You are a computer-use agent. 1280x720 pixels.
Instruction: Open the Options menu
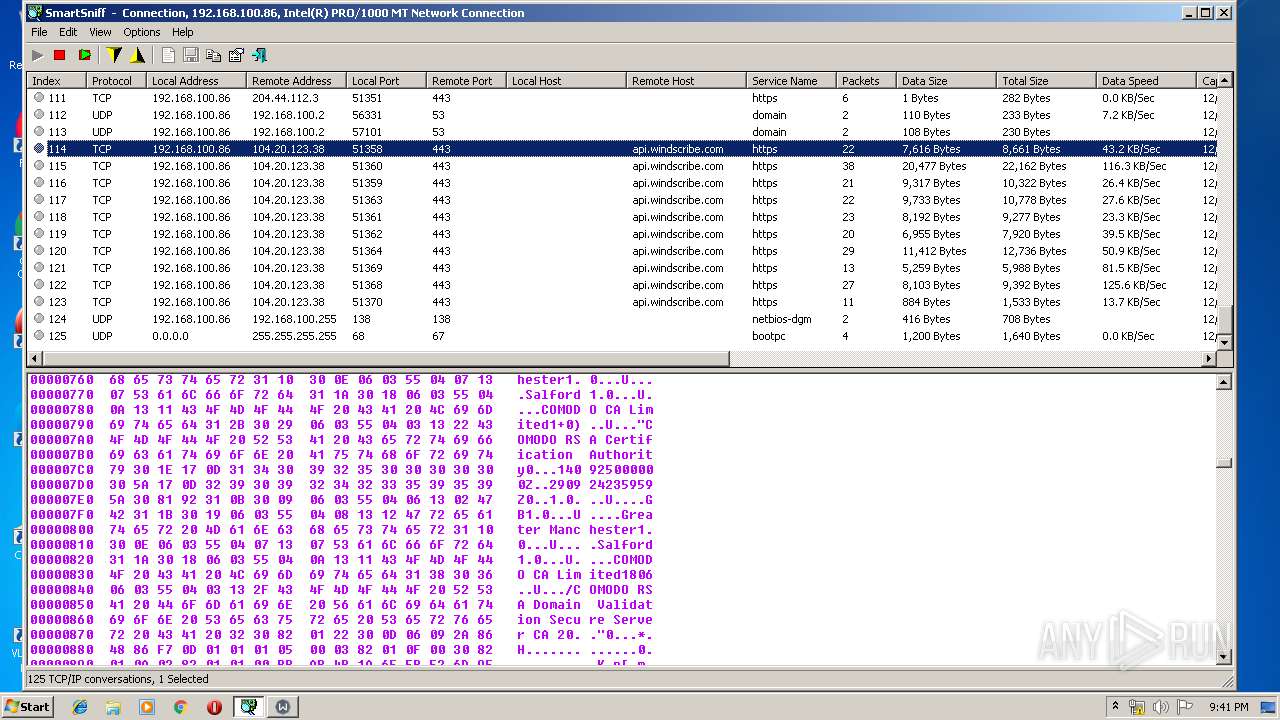[x=142, y=32]
